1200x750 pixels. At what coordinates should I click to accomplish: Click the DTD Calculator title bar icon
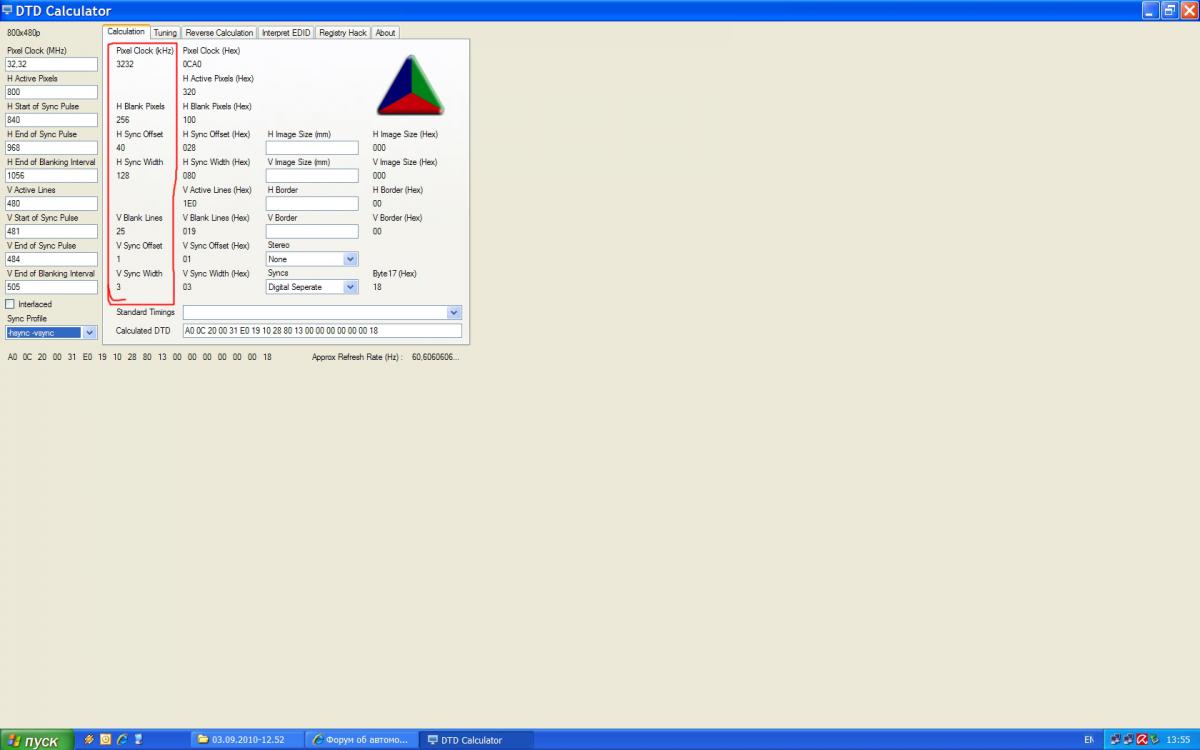[8, 10]
